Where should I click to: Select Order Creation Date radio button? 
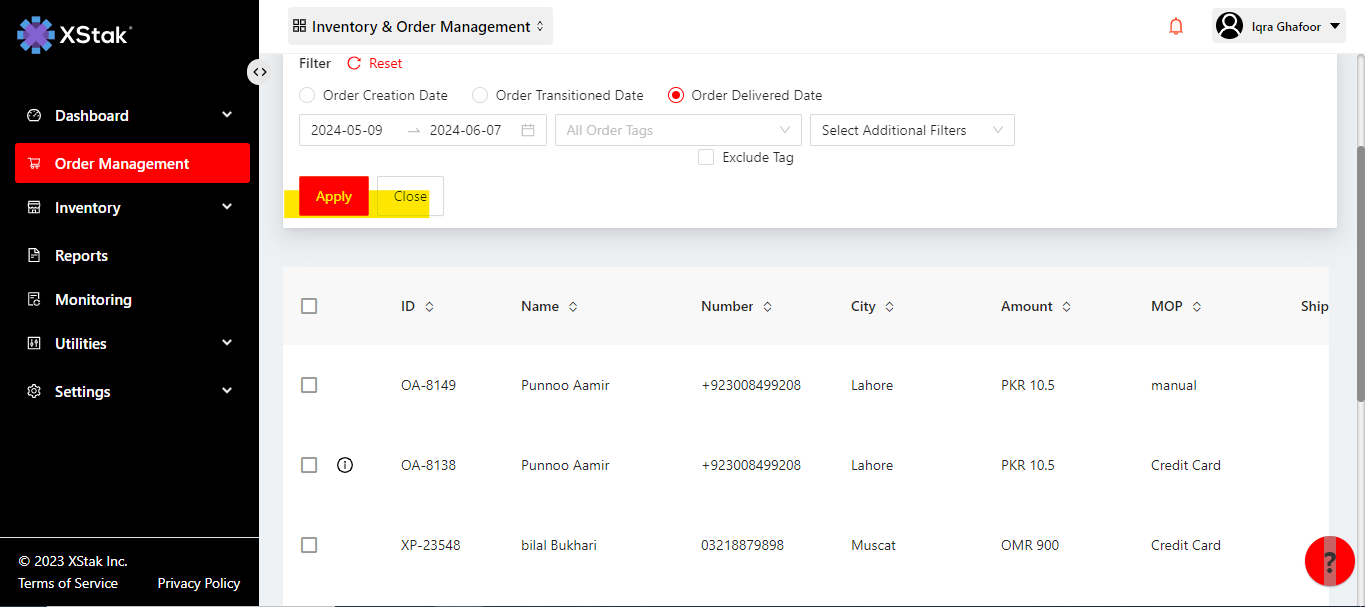307,96
